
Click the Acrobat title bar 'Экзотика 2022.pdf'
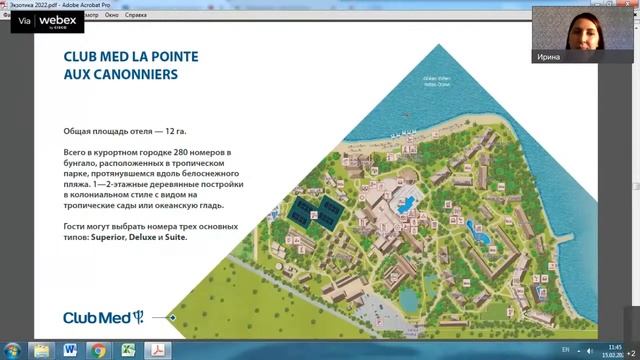pos(59,5)
